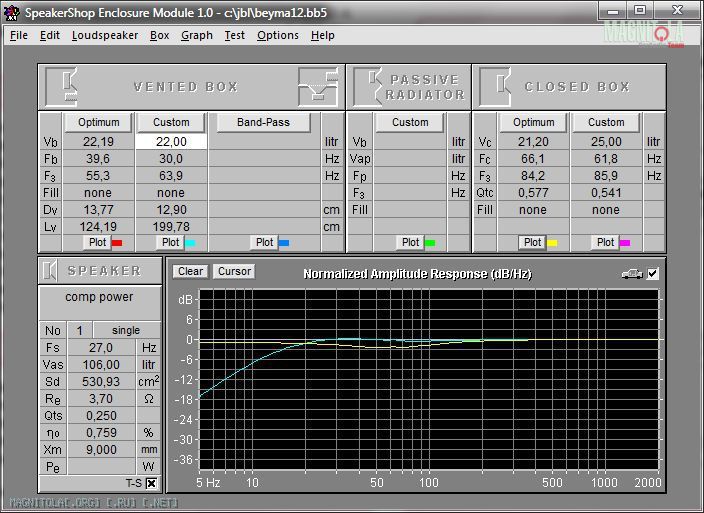This screenshot has width=704, height=513.
Task: Click the closed box enclosure icon
Action: [495, 87]
